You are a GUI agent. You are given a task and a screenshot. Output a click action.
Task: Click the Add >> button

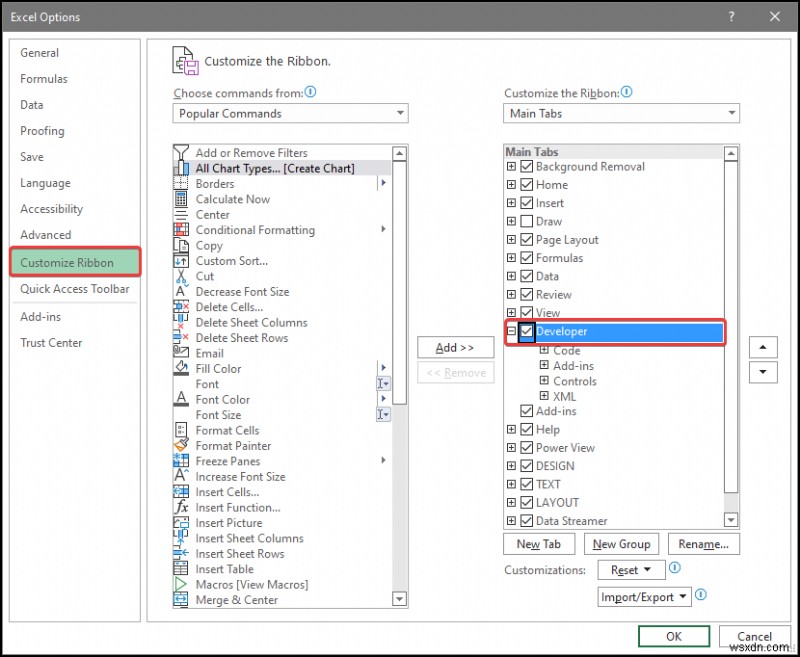coord(455,347)
